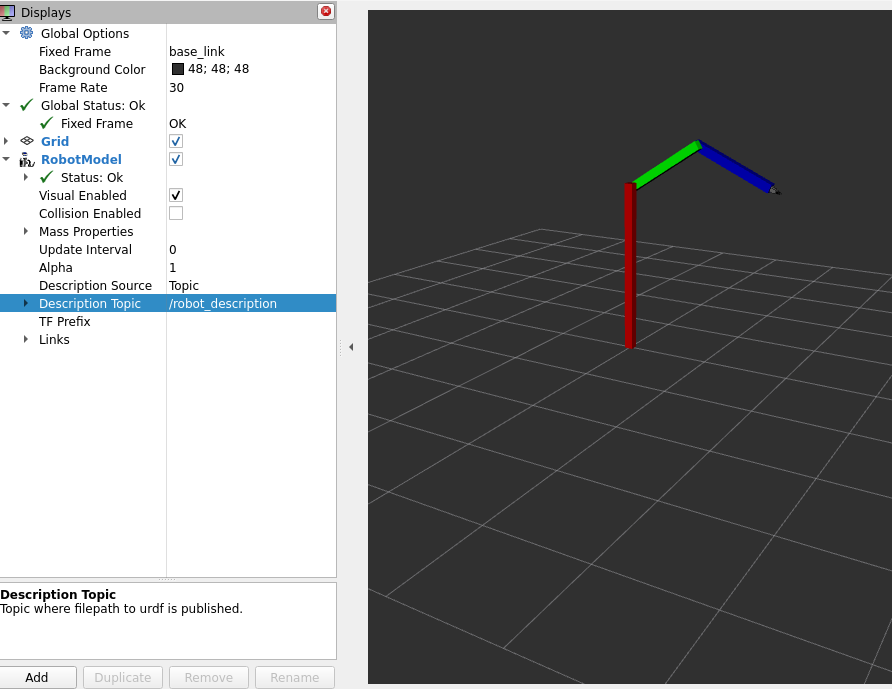Click the Add display button
The width and height of the screenshot is (892, 689).
(x=38, y=677)
